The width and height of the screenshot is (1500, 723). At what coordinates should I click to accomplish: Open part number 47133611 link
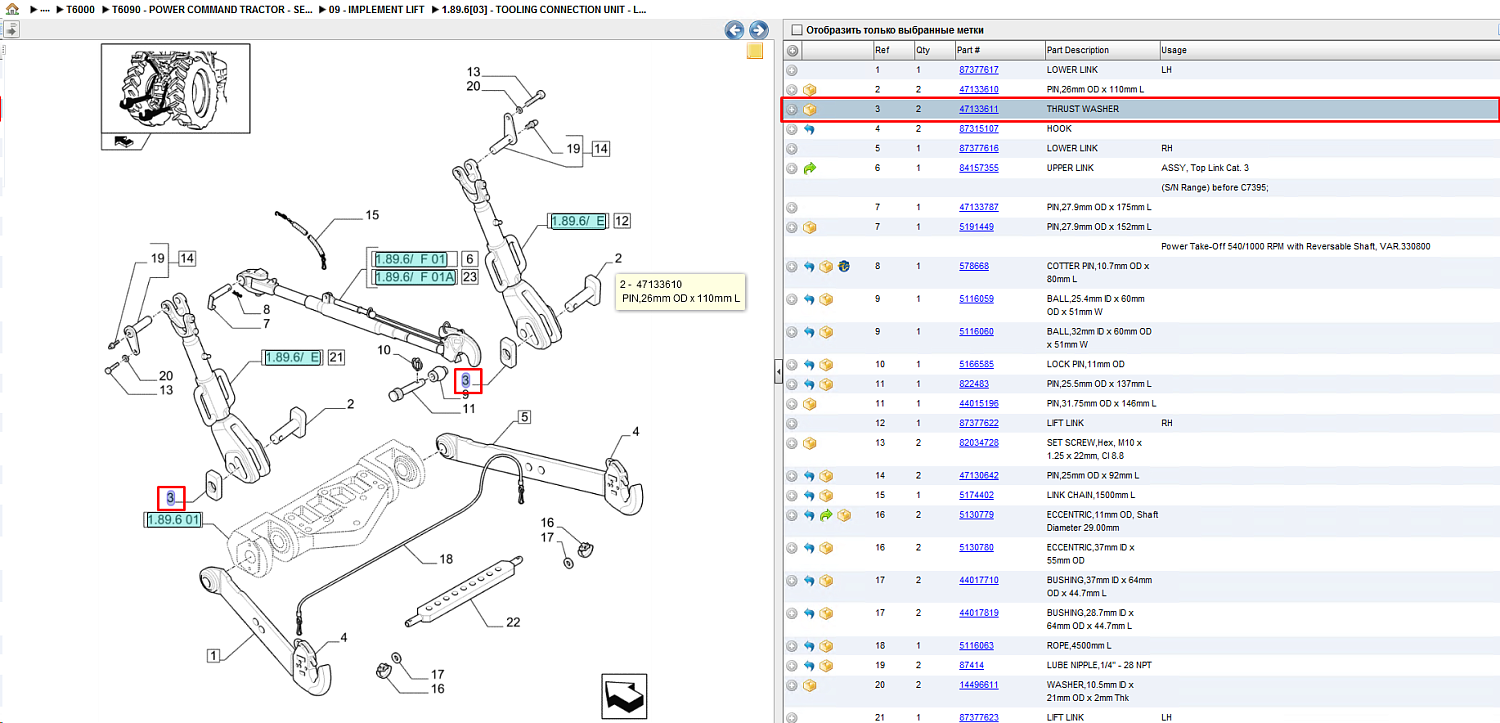click(x=979, y=109)
